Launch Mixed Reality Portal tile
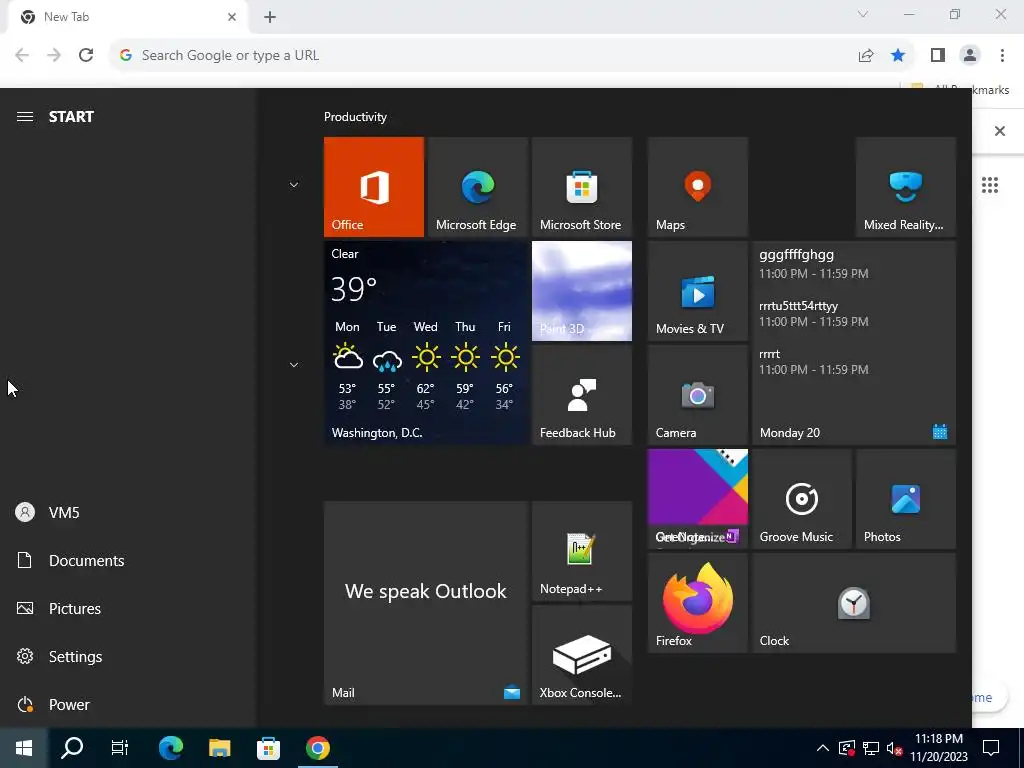The image size is (1024, 768). [x=906, y=187]
